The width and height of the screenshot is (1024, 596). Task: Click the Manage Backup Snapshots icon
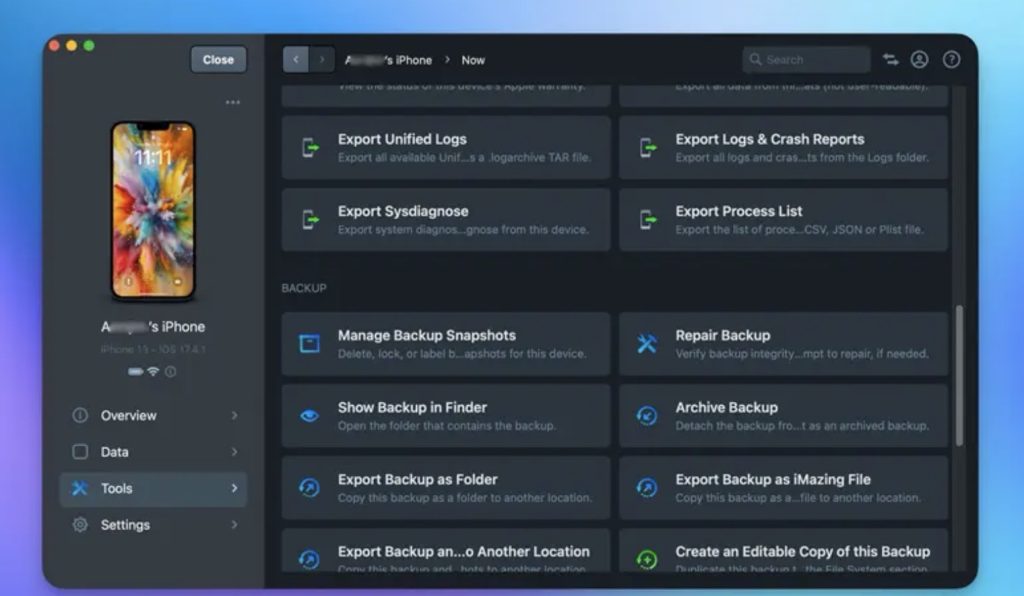point(310,344)
